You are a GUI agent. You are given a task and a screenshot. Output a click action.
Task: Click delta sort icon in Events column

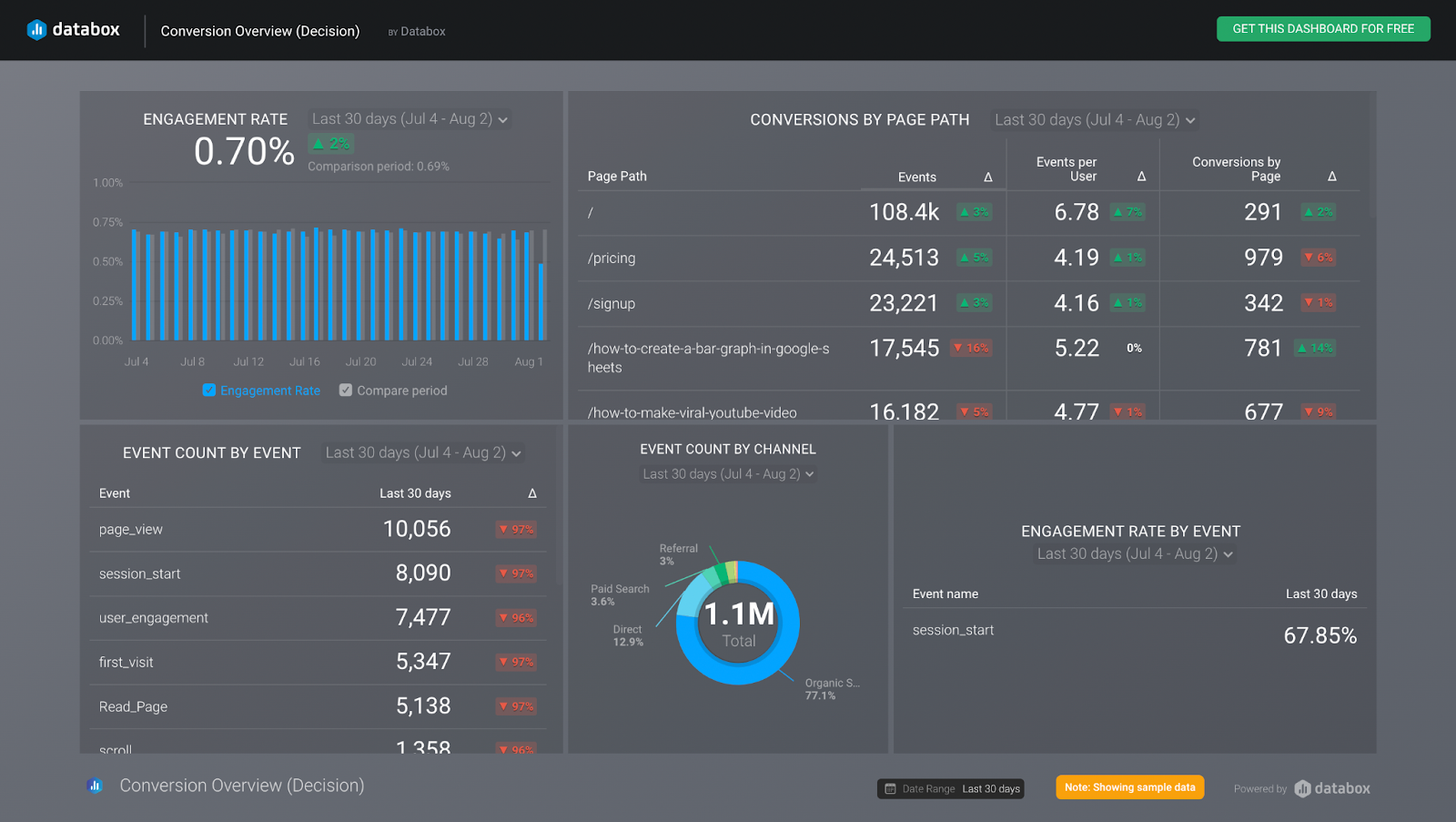pos(987,178)
